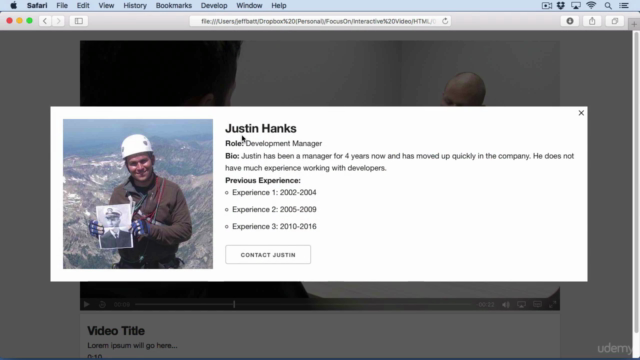
Task: Open the Edit menu
Action: (83, 5)
